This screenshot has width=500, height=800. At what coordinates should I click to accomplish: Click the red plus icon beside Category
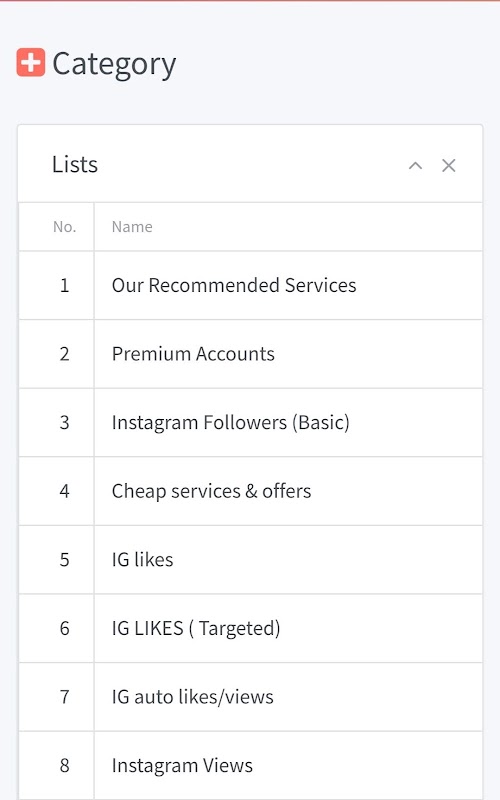click(x=31, y=62)
